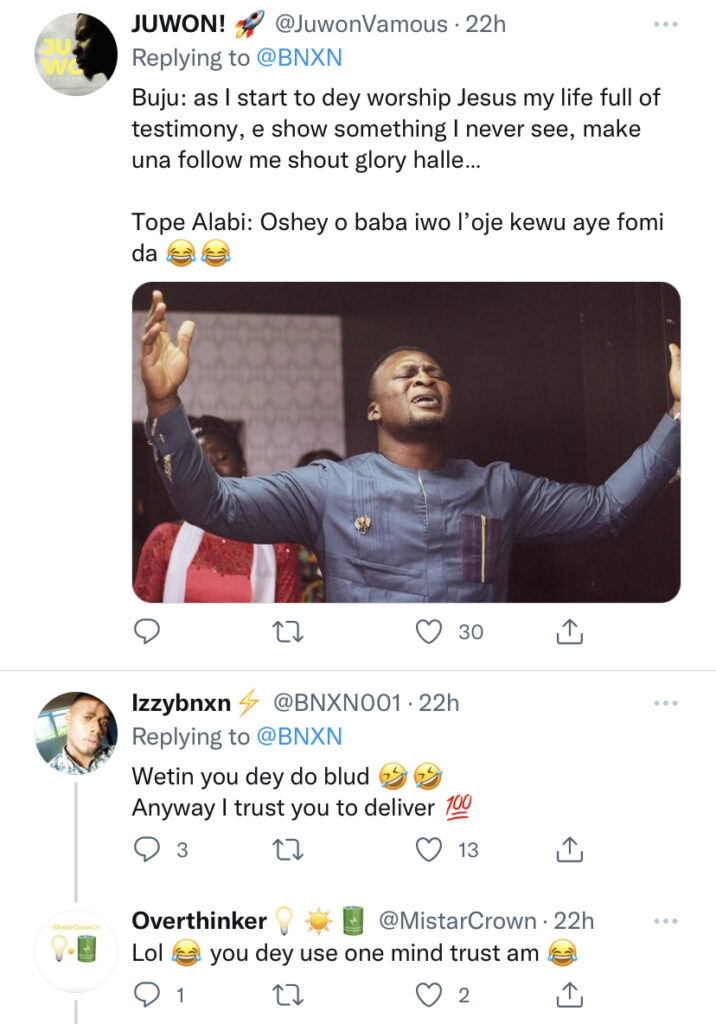Like Izzybnxn's tweet with 13 likes
The image size is (716, 1024).
[x=430, y=849]
